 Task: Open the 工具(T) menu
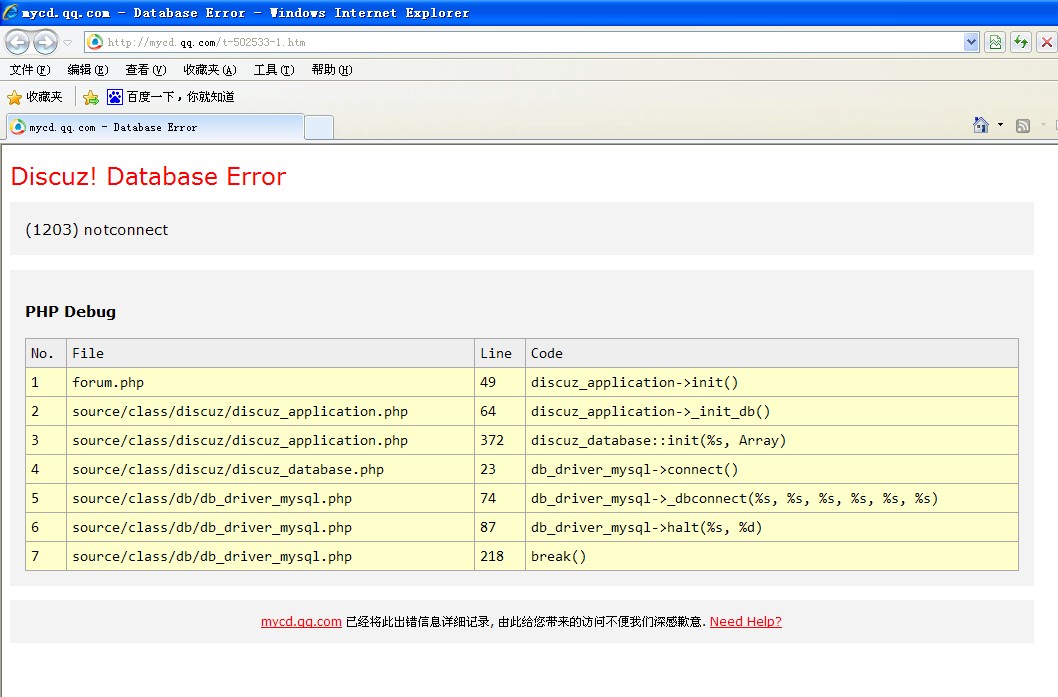[274, 69]
